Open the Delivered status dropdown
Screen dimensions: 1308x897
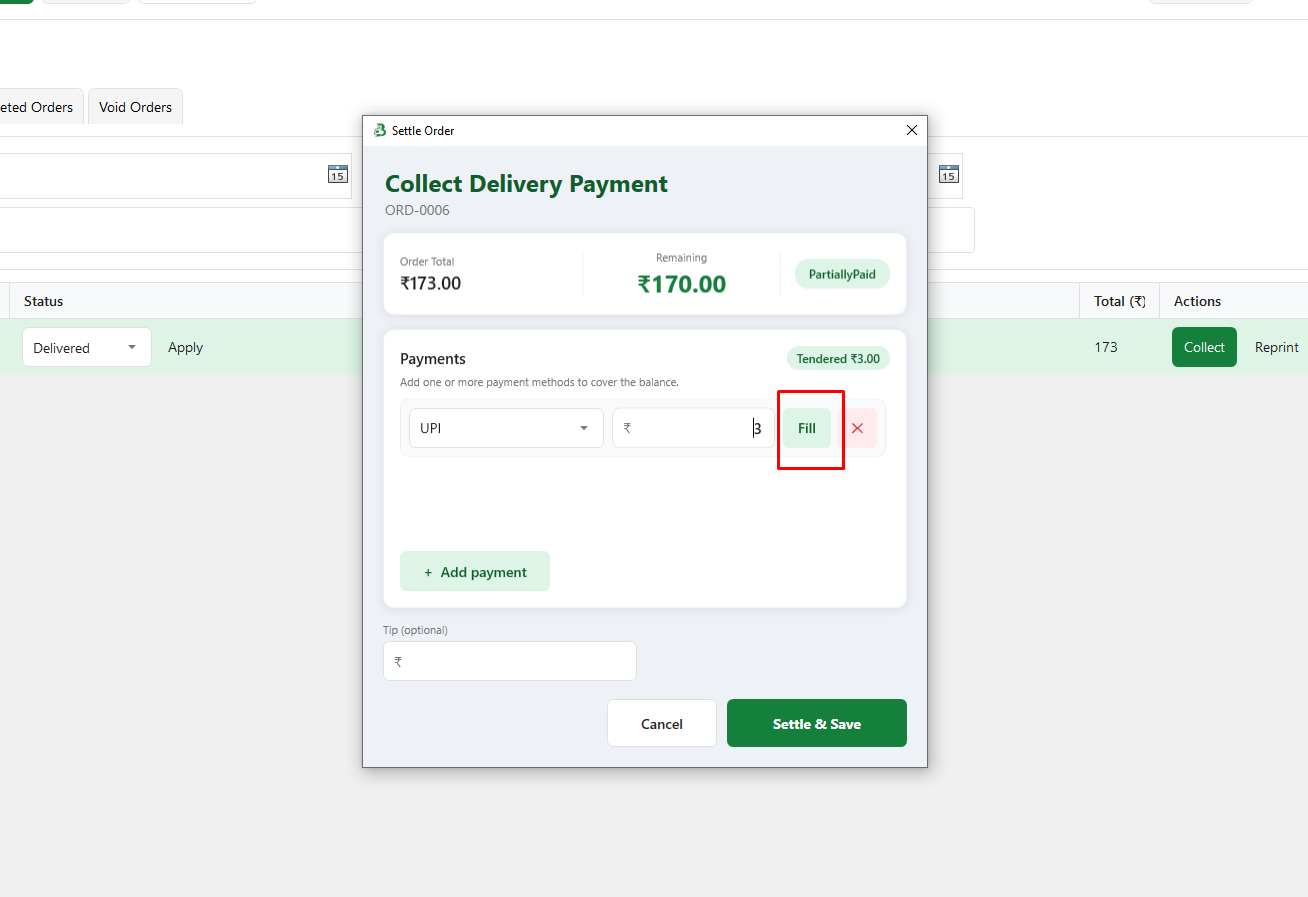(x=87, y=347)
